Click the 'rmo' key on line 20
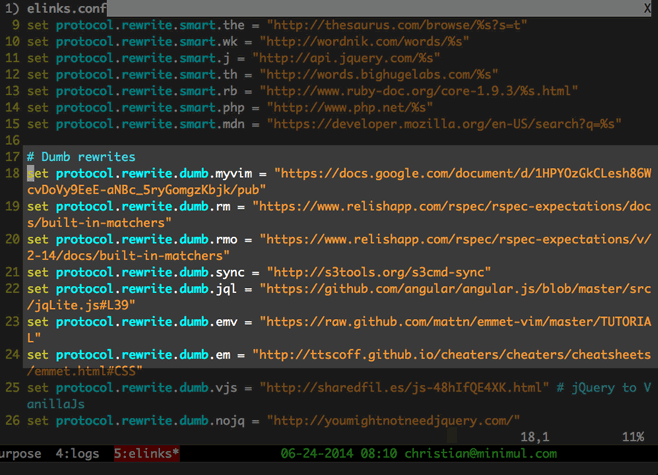The image size is (658, 475). point(227,239)
